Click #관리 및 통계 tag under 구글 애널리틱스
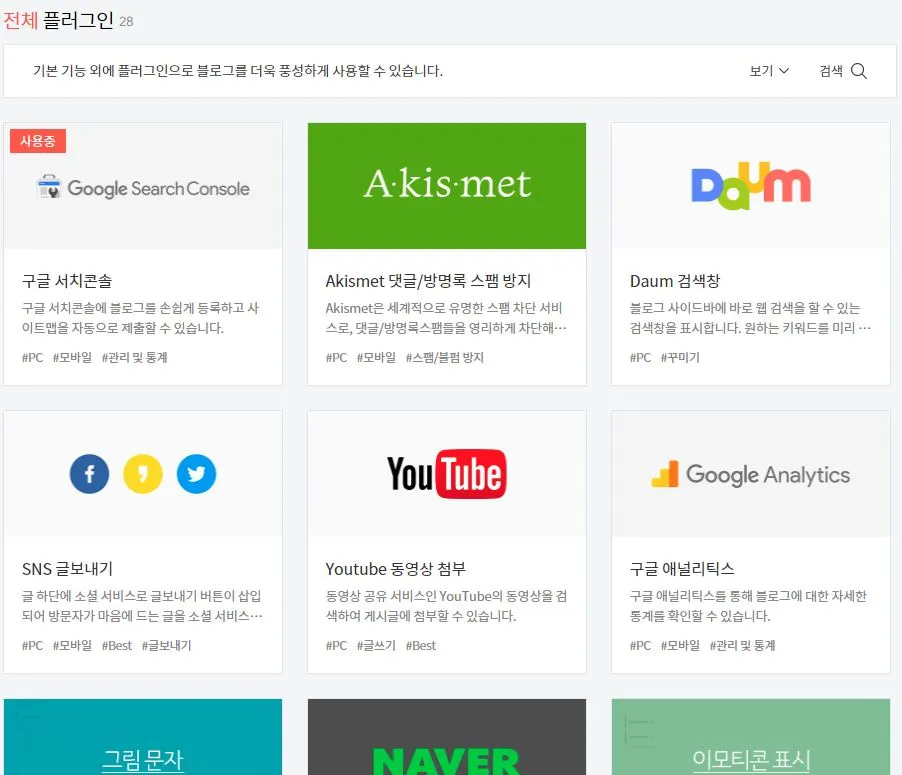Viewport: 902px width, 775px height. click(743, 646)
